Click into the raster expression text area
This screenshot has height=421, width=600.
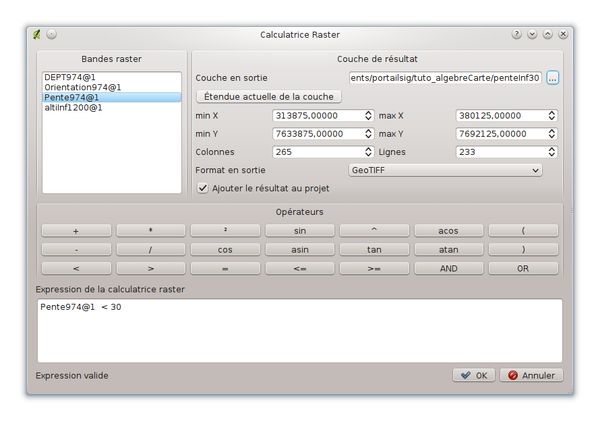(299, 330)
